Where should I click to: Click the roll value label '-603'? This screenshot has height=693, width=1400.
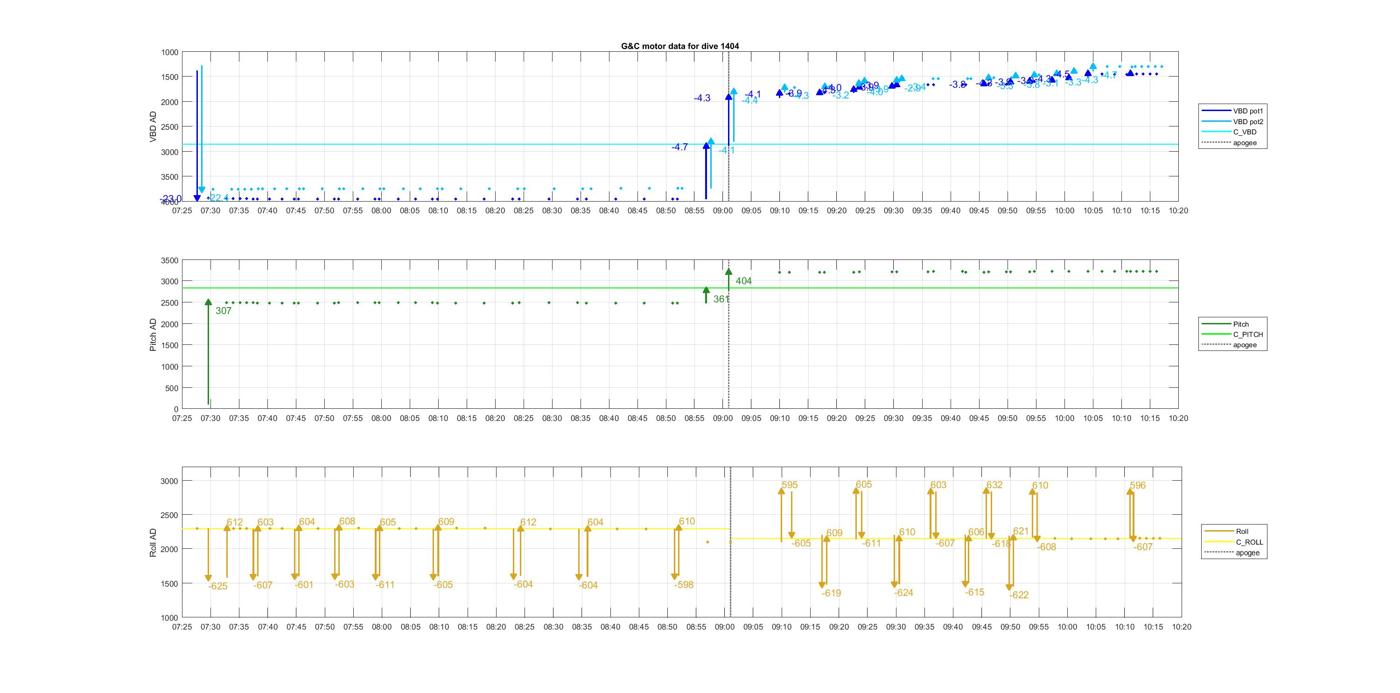tap(344, 584)
